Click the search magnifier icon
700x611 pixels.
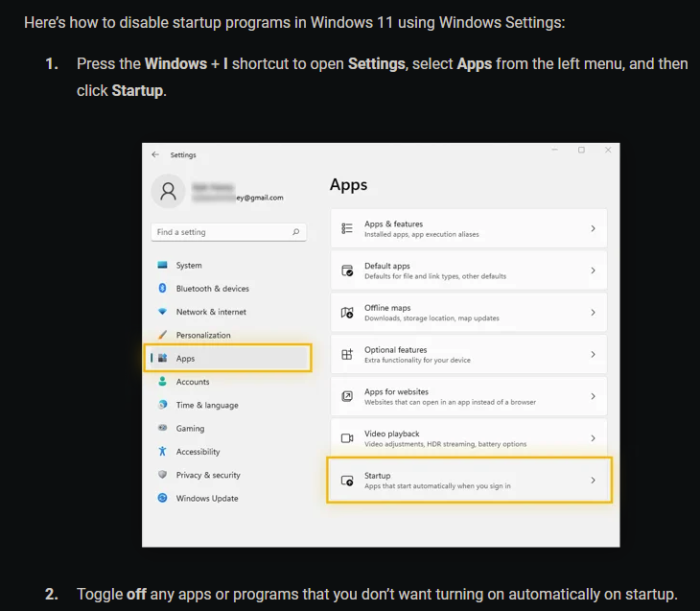pyautogui.click(x=296, y=232)
